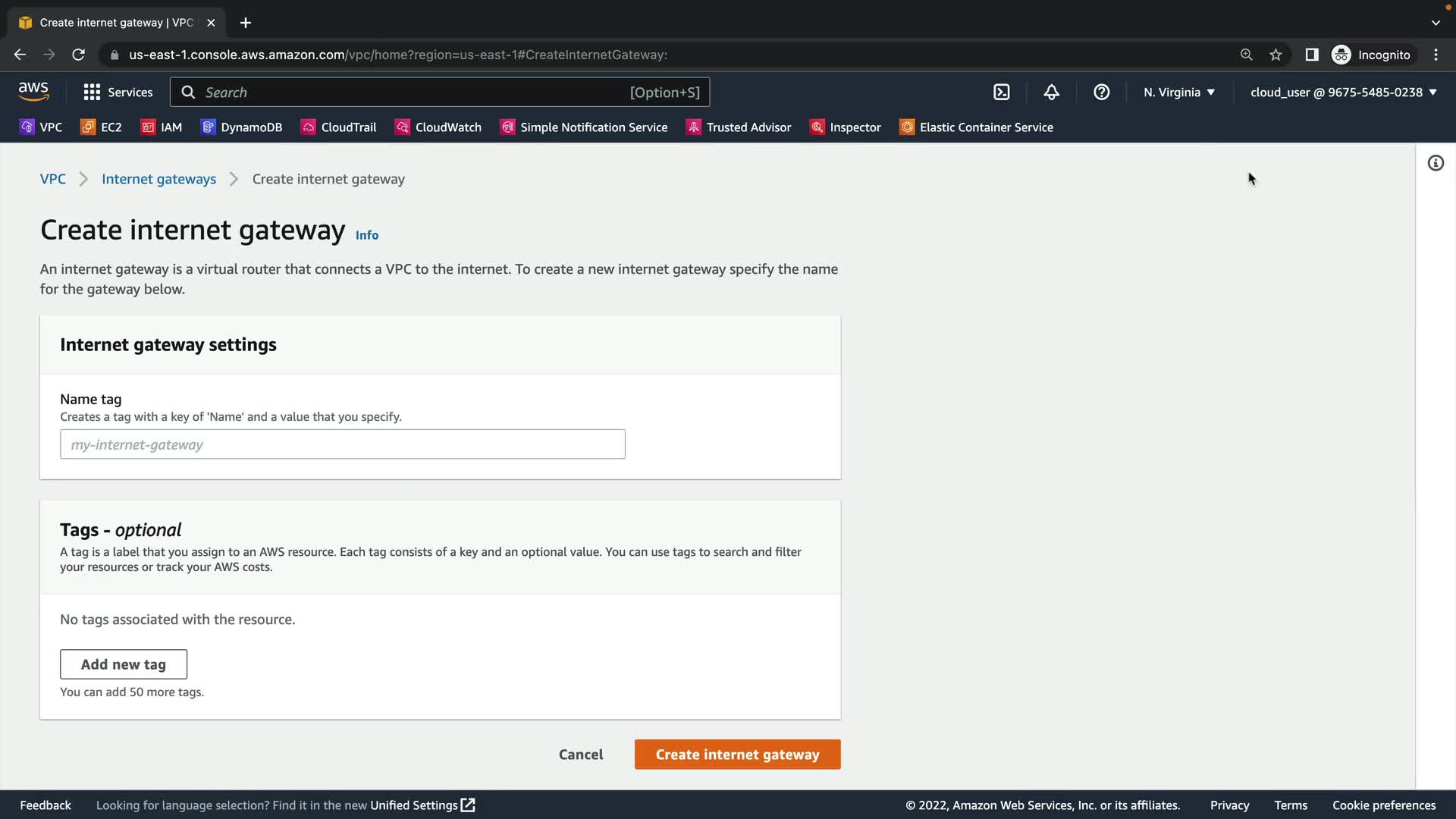
Task: Click the CloudWatch favorites shortcut
Action: pos(438,127)
